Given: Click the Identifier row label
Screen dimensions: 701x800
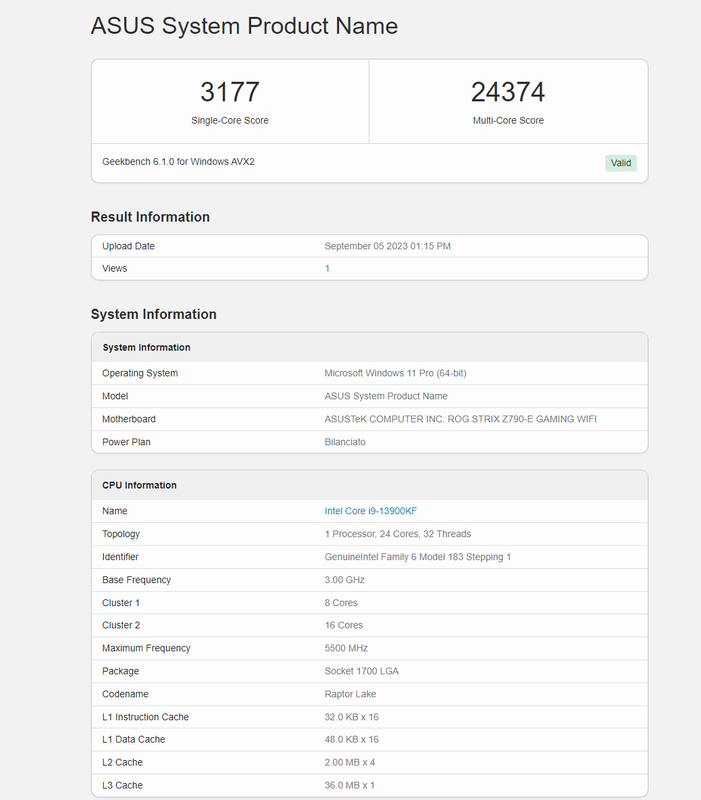Looking at the screenshot, I should click(120, 557).
